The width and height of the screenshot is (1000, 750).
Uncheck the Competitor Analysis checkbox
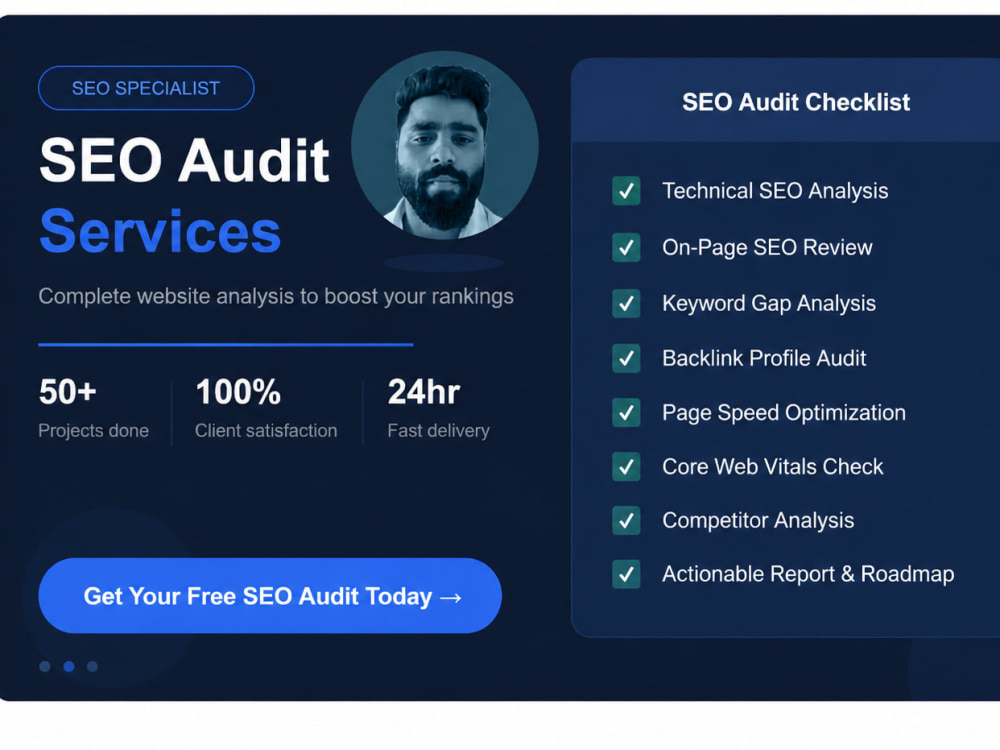[x=626, y=520]
